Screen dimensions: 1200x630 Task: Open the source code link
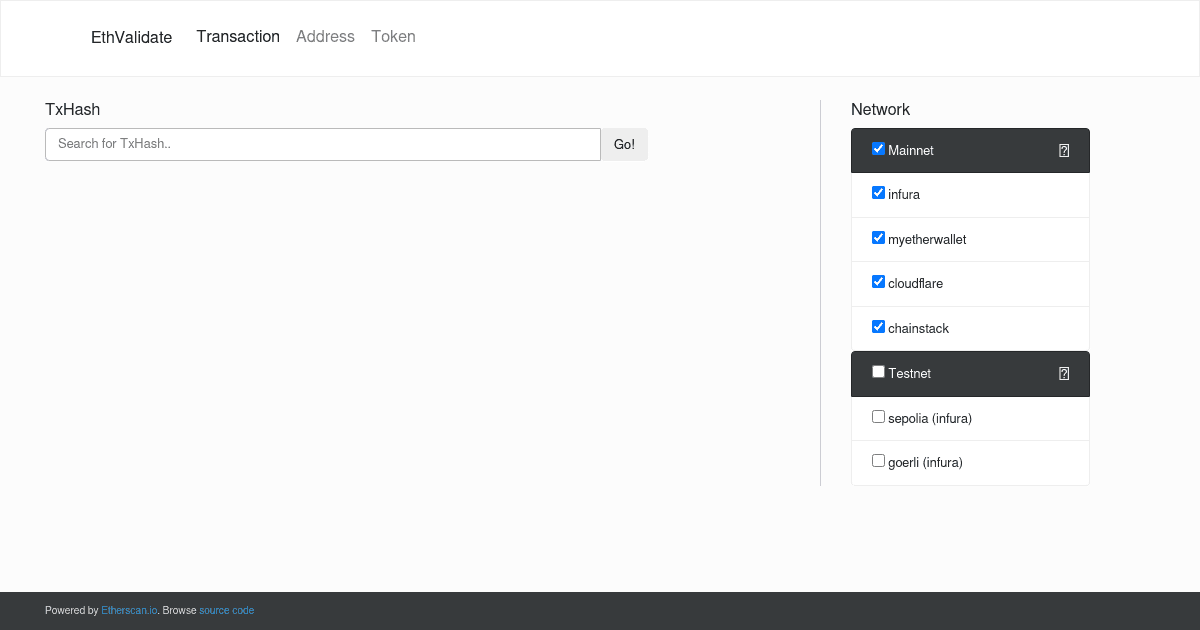point(226,610)
